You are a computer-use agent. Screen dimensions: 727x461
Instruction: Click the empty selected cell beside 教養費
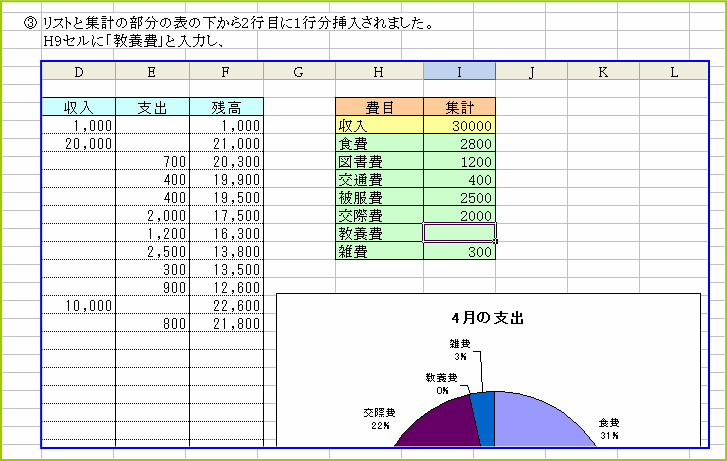tap(459, 232)
